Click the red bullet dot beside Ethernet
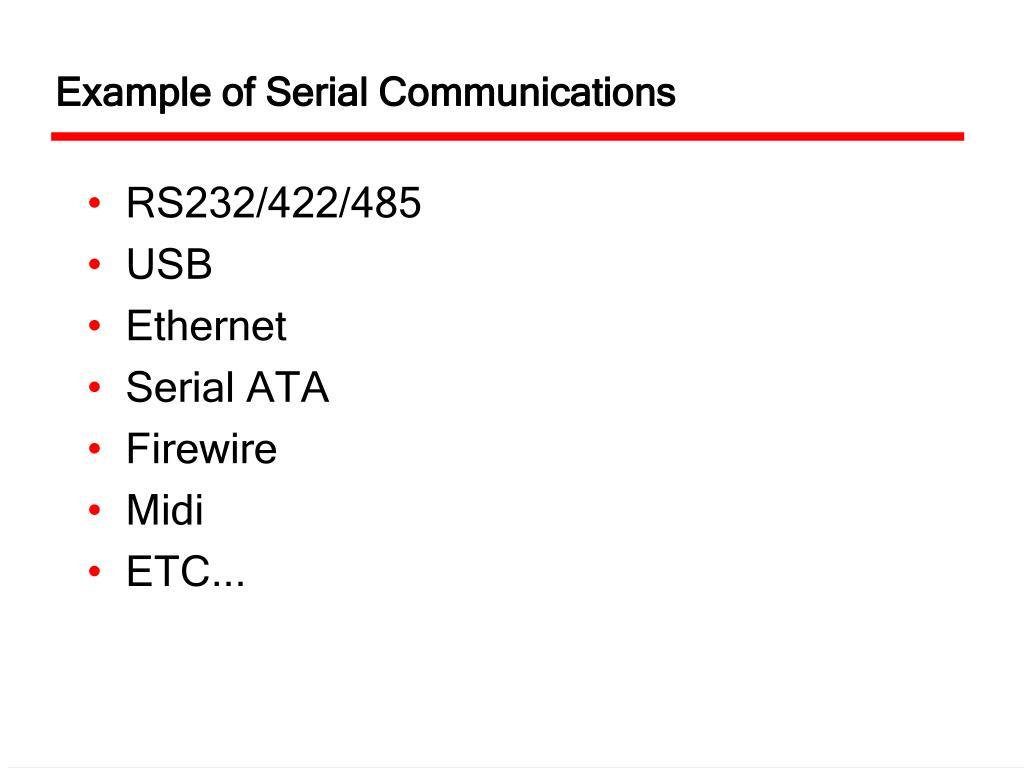The width and height of the screenshot is (1024, 768). click(95, 326)
